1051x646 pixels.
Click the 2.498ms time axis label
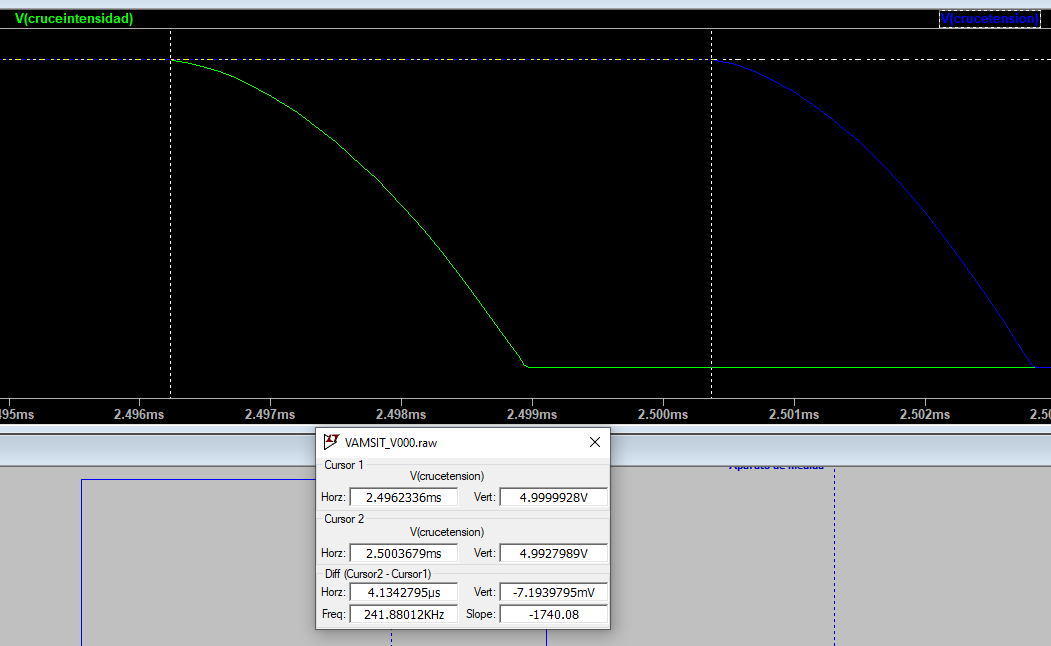(x=401, y=414)
